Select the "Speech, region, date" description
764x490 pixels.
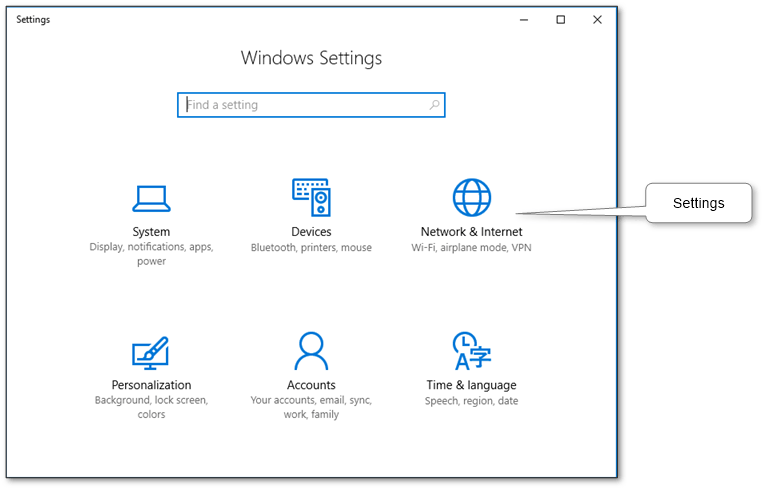coord(471,401)
